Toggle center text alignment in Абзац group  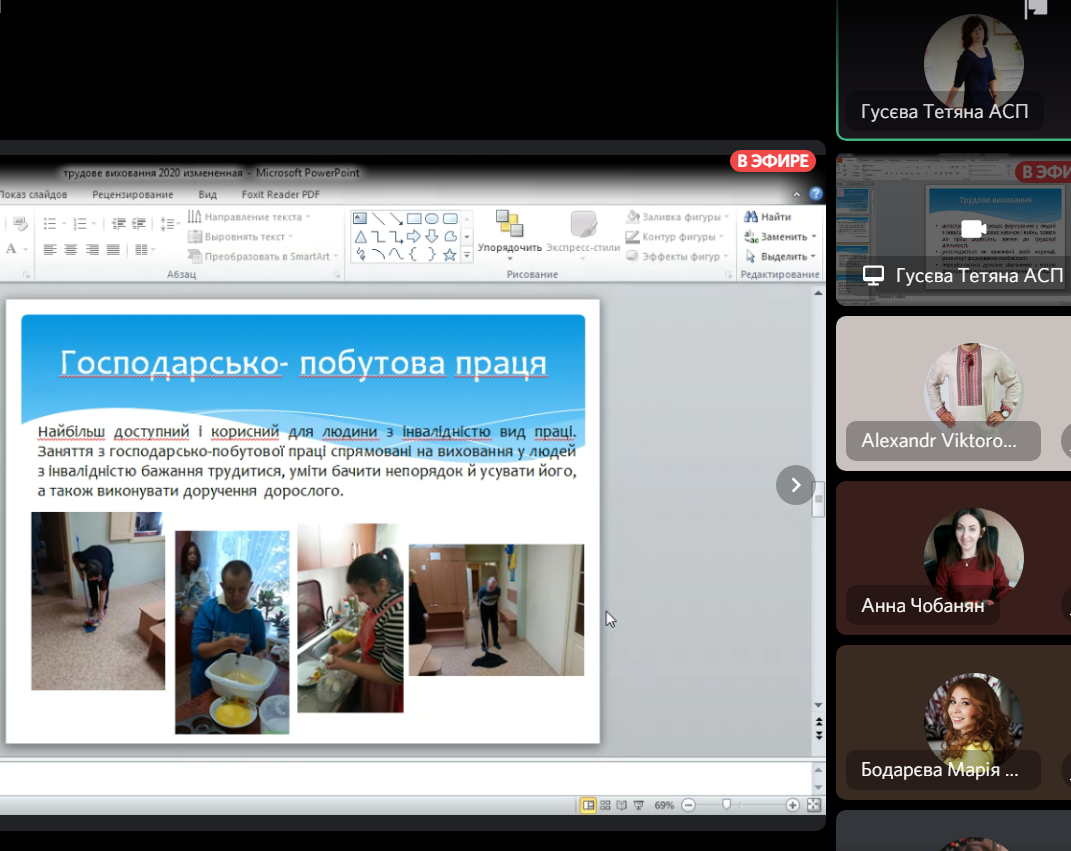tap(72, 249)
